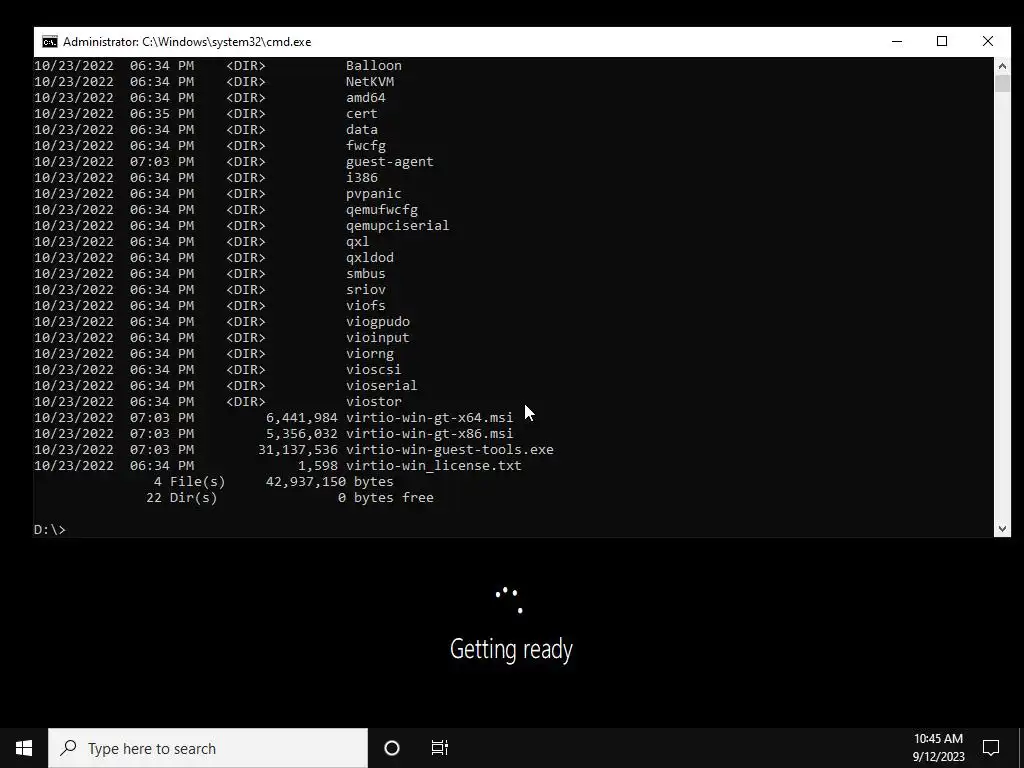Click the 5,356,032 file size value
The image size is (1024, 768).
point(302,434)
